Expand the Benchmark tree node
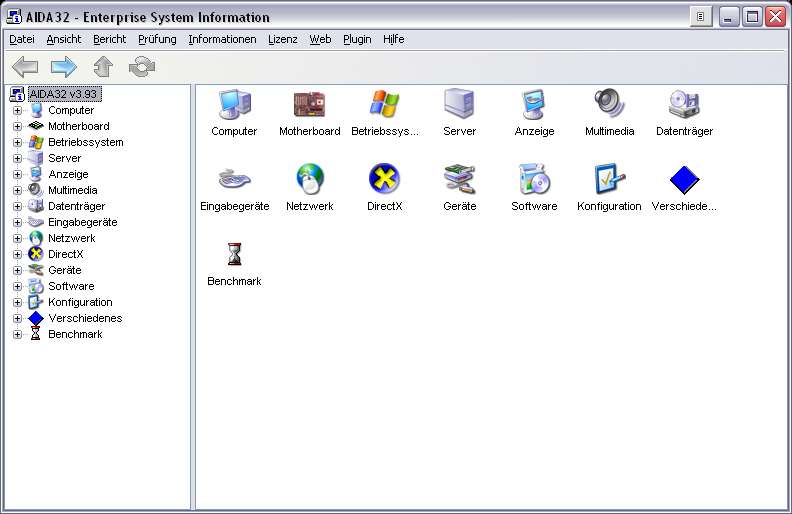This screenshot has width=792, height=514. pyautogui.click(x=17, y=335)
